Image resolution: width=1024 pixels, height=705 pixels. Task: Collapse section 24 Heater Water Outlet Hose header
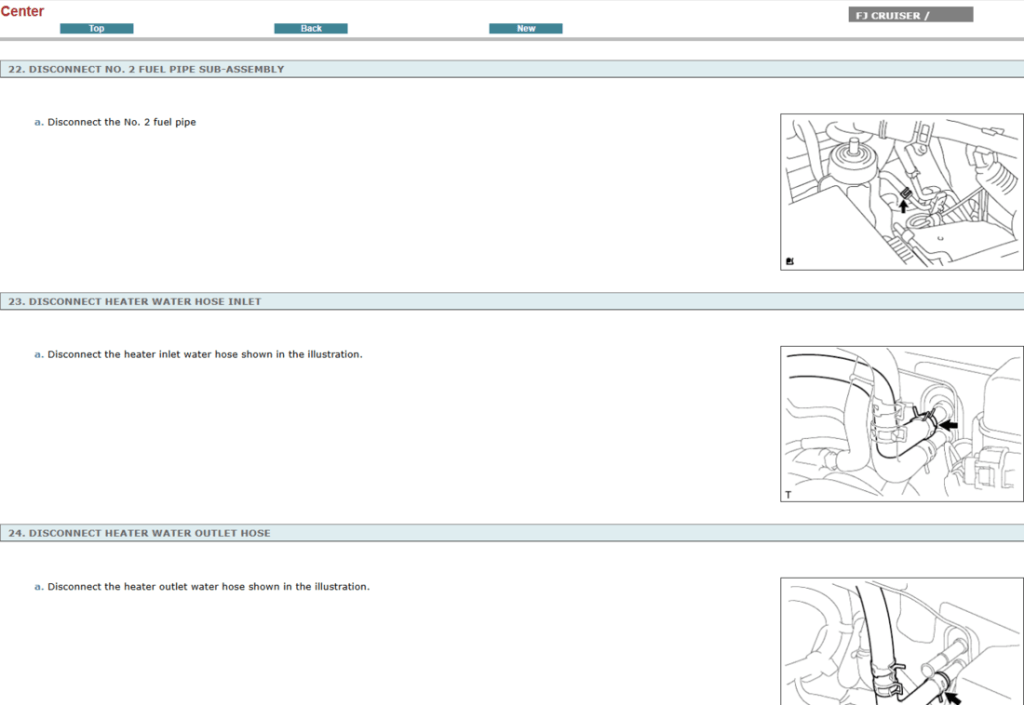[140, 533]
